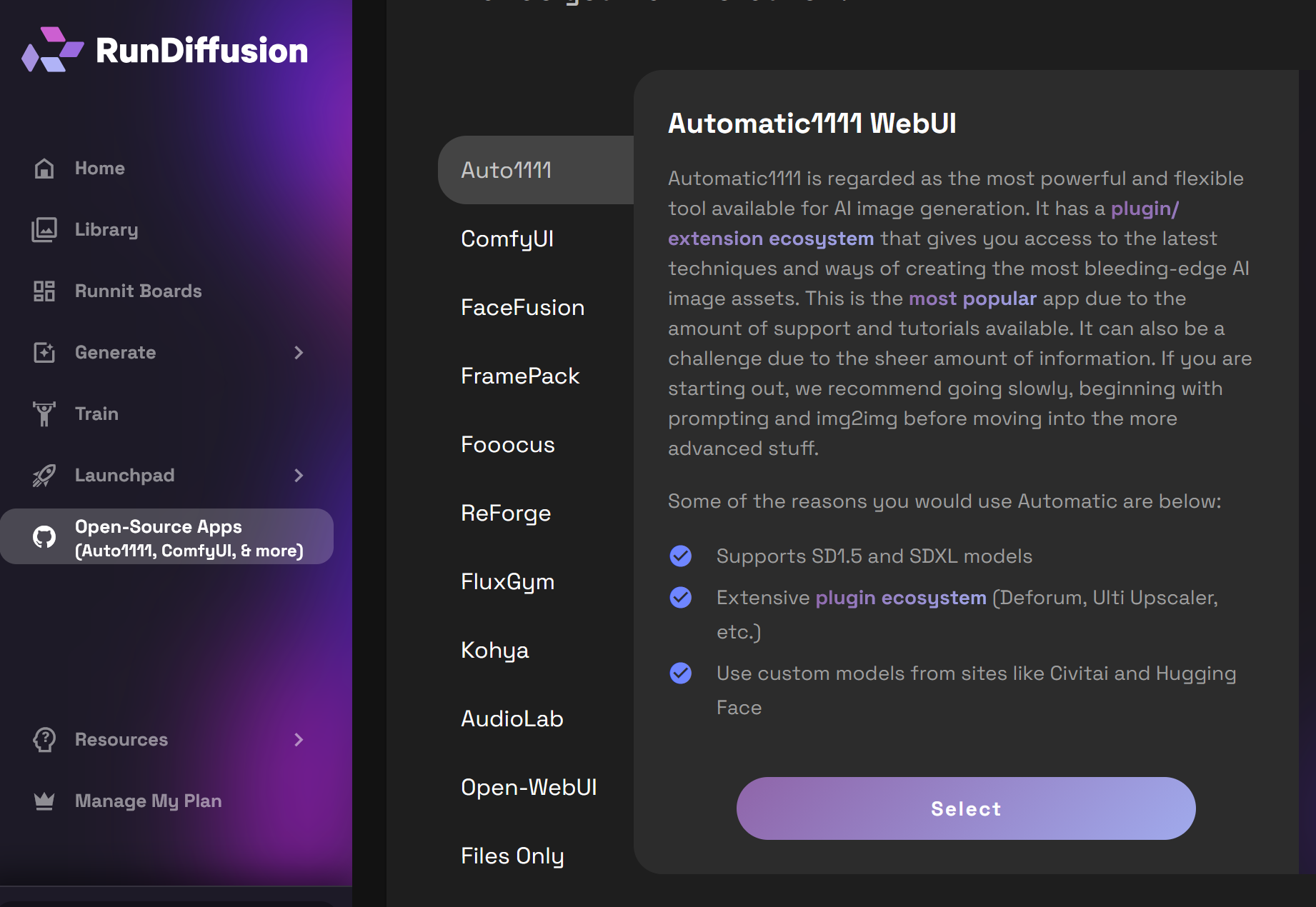Click the crown icon next to Manage My Plan
This screenshot has width=1316, height=907.
point(44,800)
